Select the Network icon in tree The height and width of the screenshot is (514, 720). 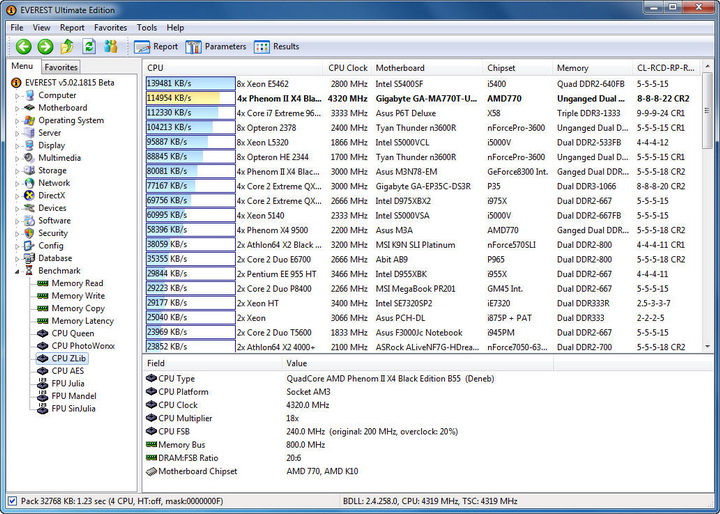point(30,183)
